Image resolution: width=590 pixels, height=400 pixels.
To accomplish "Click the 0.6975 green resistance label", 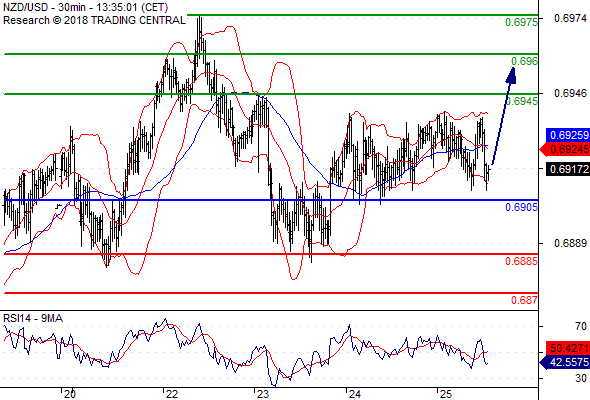I will (521, 22).
